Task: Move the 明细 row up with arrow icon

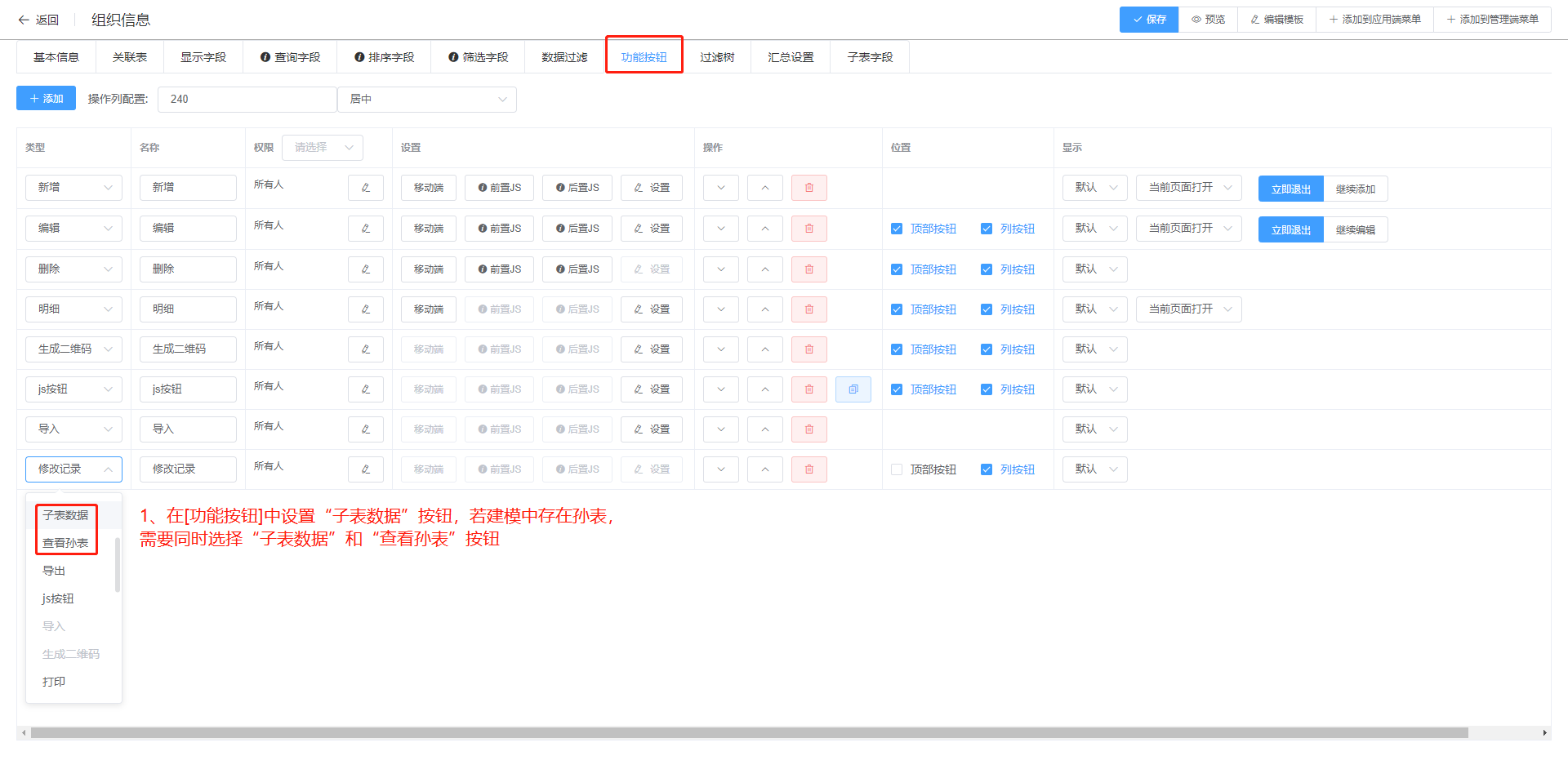Action: tap(764, 309)
